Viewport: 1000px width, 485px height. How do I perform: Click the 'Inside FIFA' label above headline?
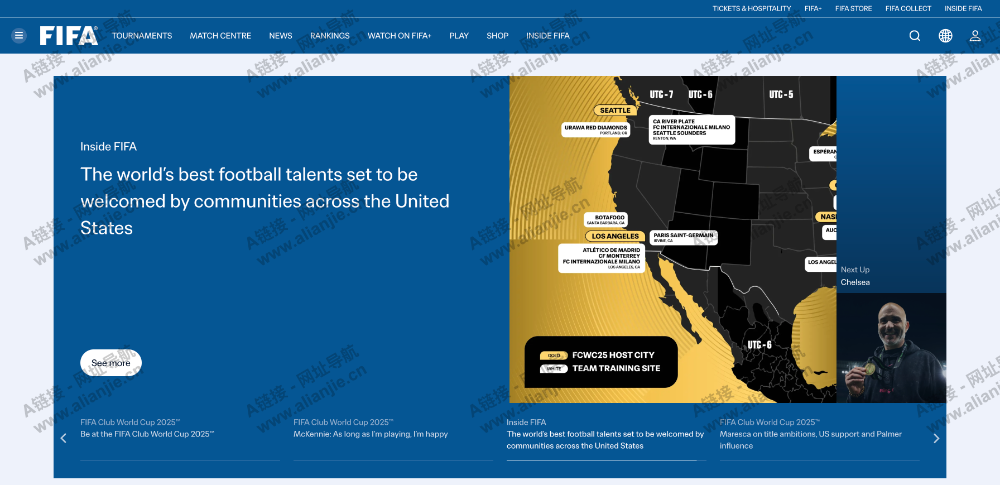tap(108, 147)
